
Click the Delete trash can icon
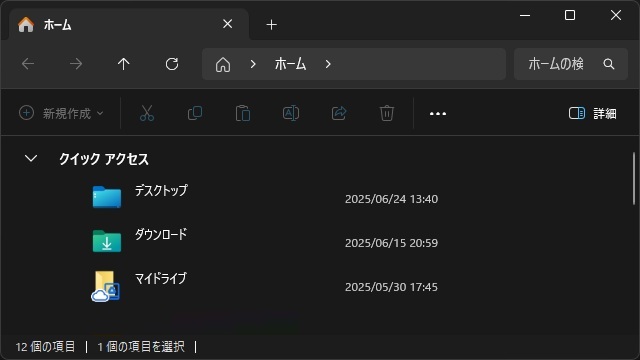tap(387, 113)
